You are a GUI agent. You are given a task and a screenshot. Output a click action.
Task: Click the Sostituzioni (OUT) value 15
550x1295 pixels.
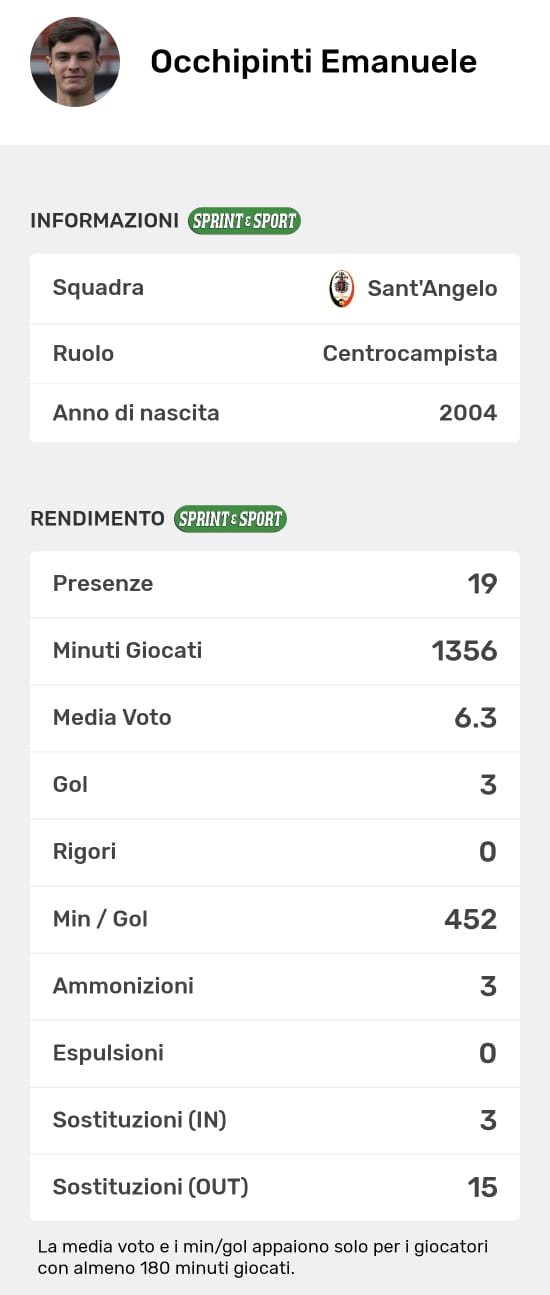[483, 1187]
